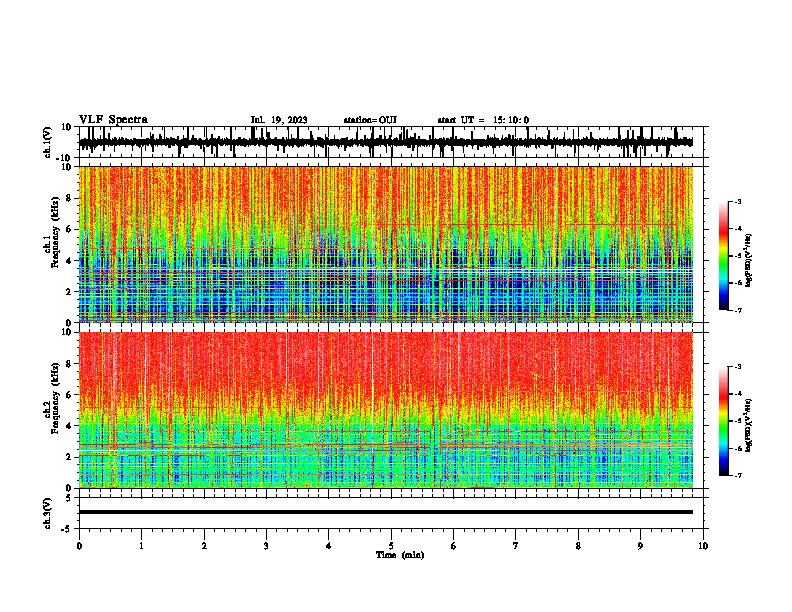The height and width of the screenshot is (612, 792).
Task: Select the ch.2 "Frequency (kHz)" axis label
Action: 56,397
